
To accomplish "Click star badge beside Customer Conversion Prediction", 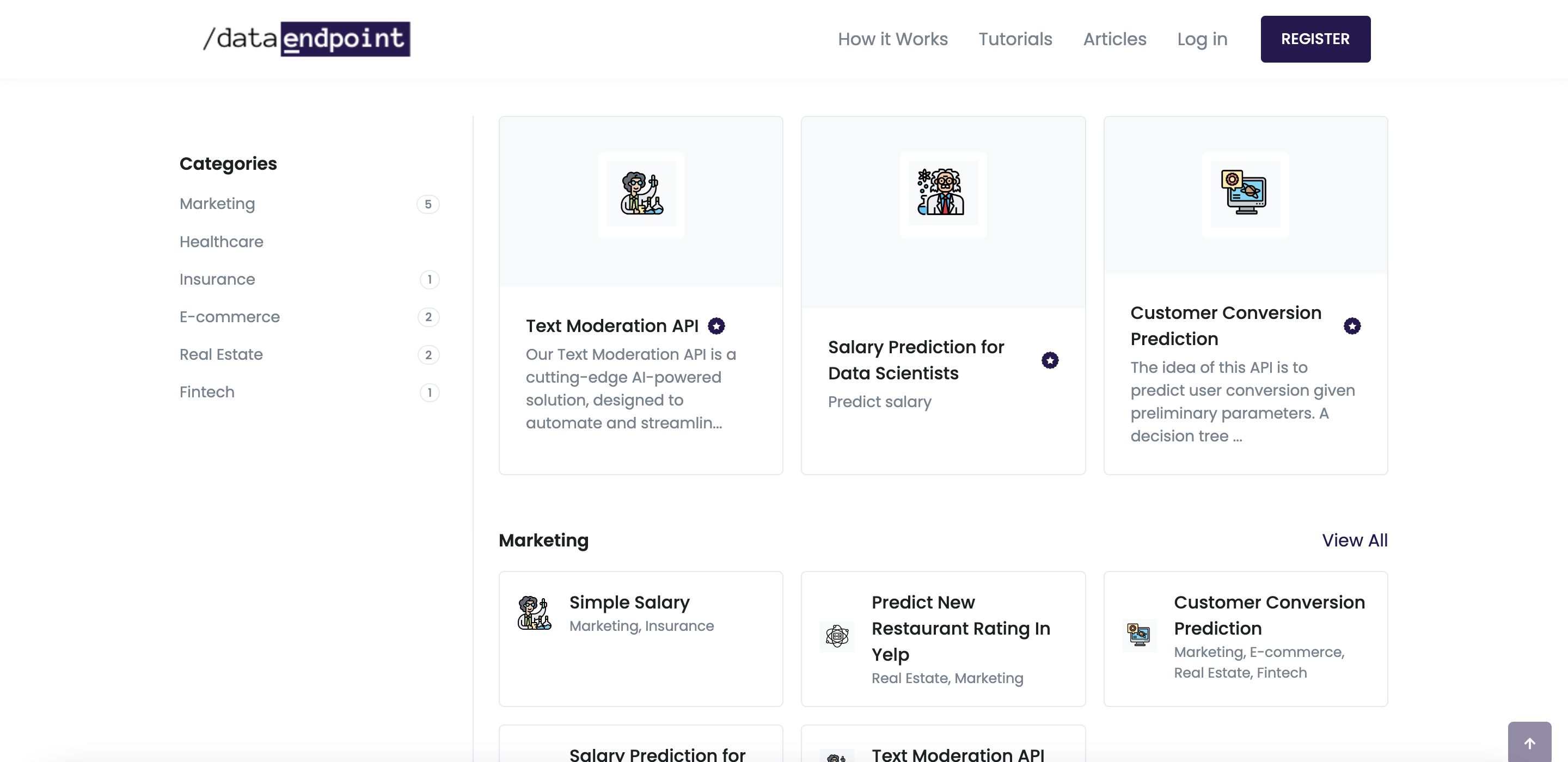I will pos(1352,326).
